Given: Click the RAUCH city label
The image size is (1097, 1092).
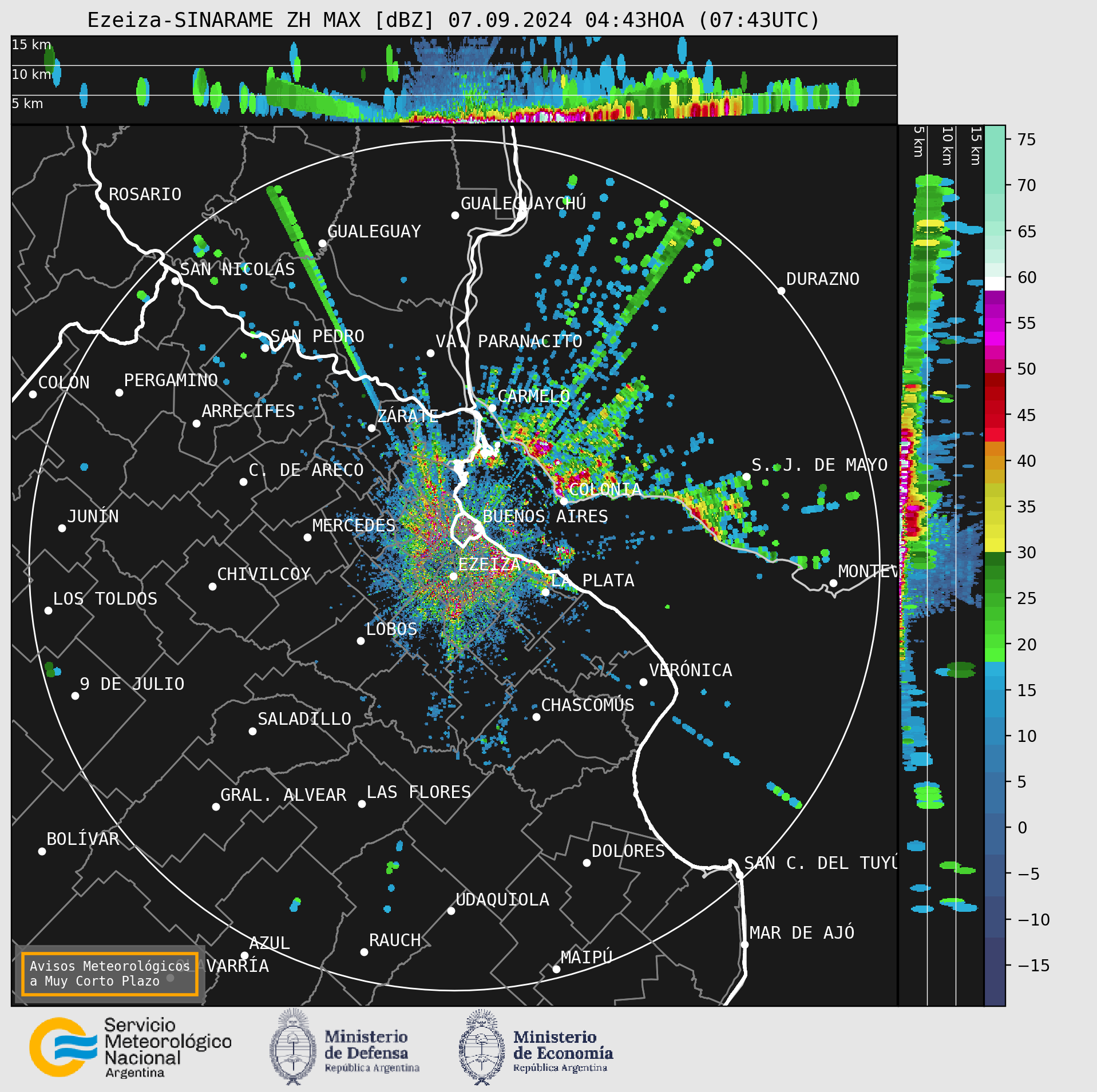Looking at the screenshot, I should click(395, 940).
